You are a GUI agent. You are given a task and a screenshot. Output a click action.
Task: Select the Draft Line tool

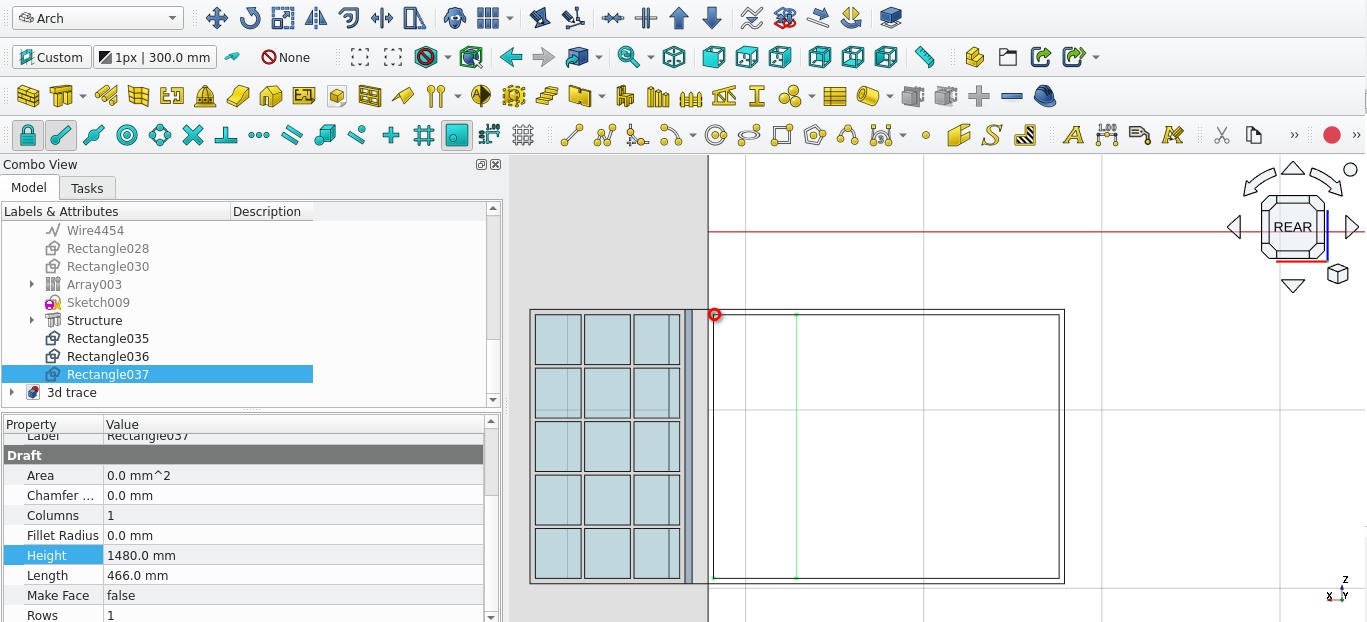(572, 135)
